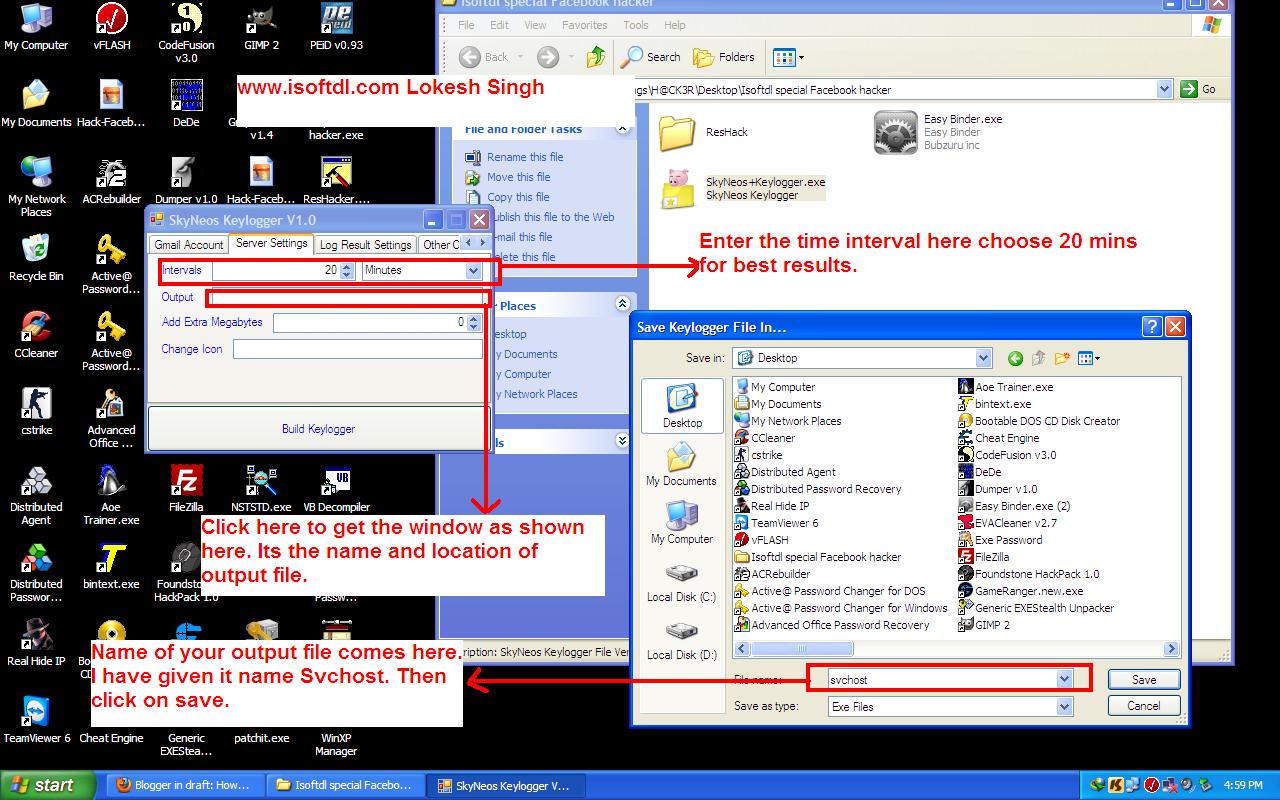Open the Views dropdown in Explorer toolbar
The width and height of the screenshot is (1280, 800).
[x=788, y=57]
